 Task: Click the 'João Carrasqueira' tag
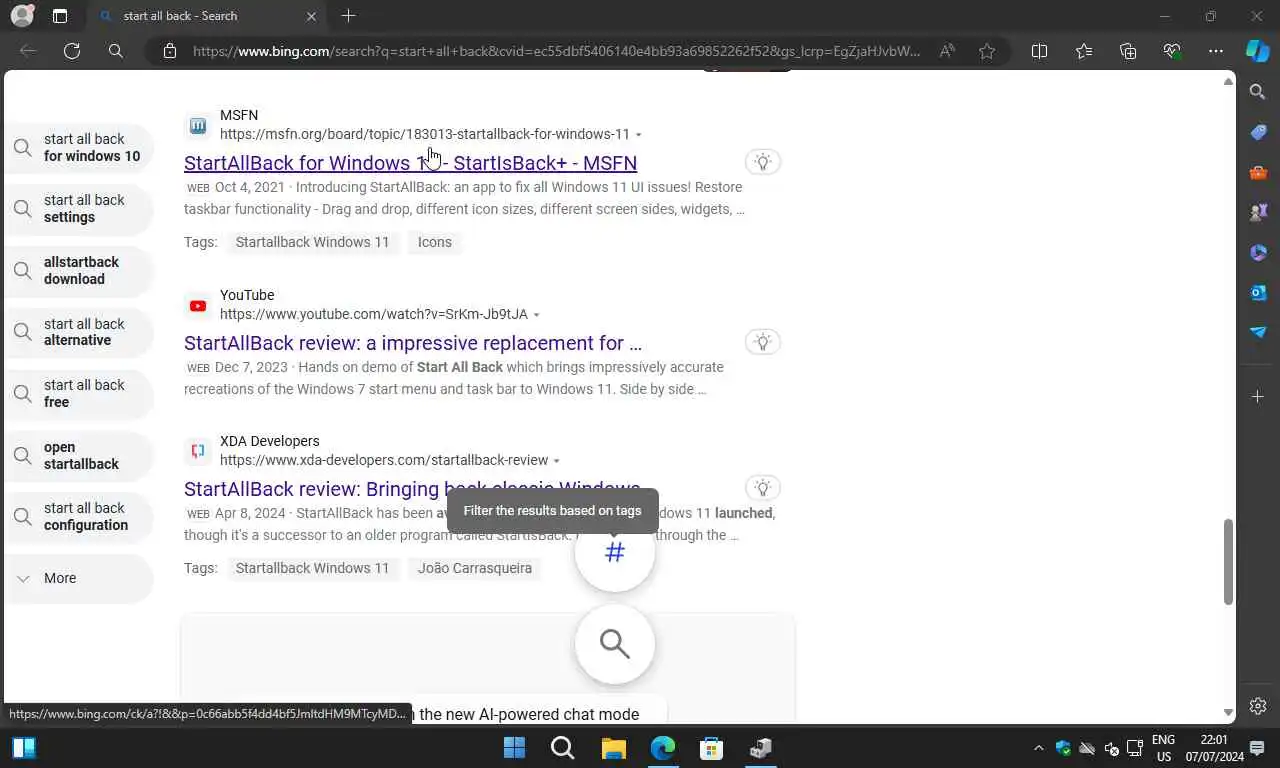point(475,568)
